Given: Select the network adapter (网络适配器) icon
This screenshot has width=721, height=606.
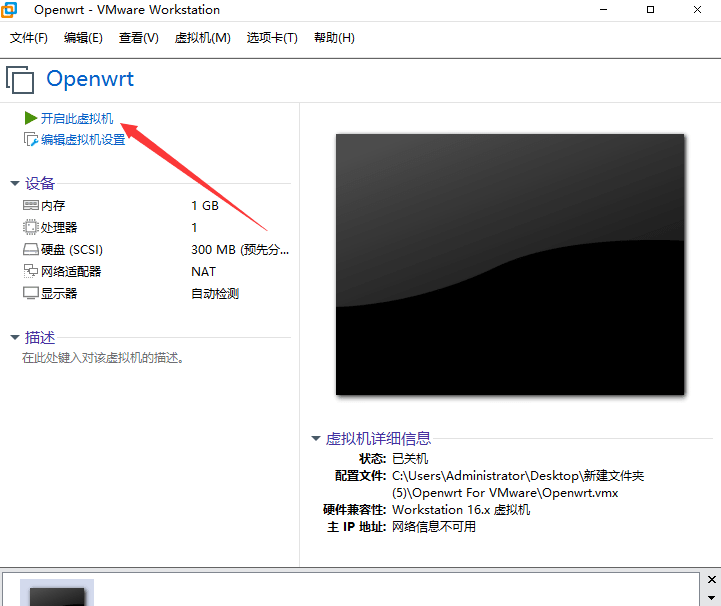Looking at the screenshot, I should tap(31, 271).
